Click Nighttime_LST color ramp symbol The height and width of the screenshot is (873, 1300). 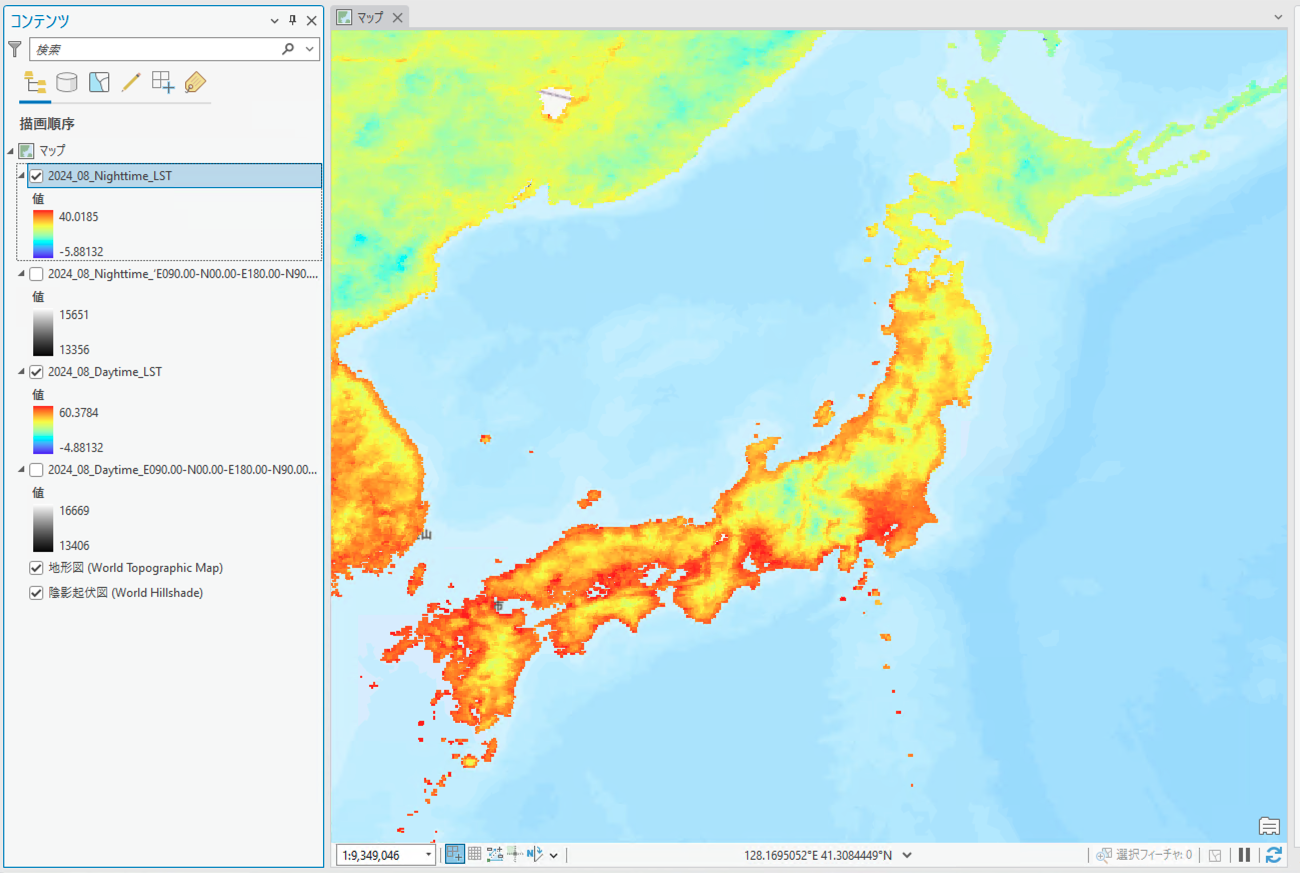(x=43, y=234)
